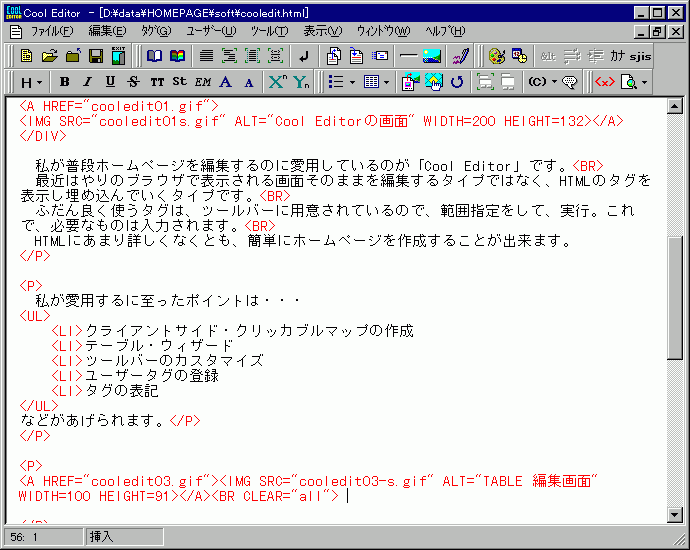The height and width of the screenshot is (550, 690).
Task: Open the ツール(T) menu
Action: point(270,31)
